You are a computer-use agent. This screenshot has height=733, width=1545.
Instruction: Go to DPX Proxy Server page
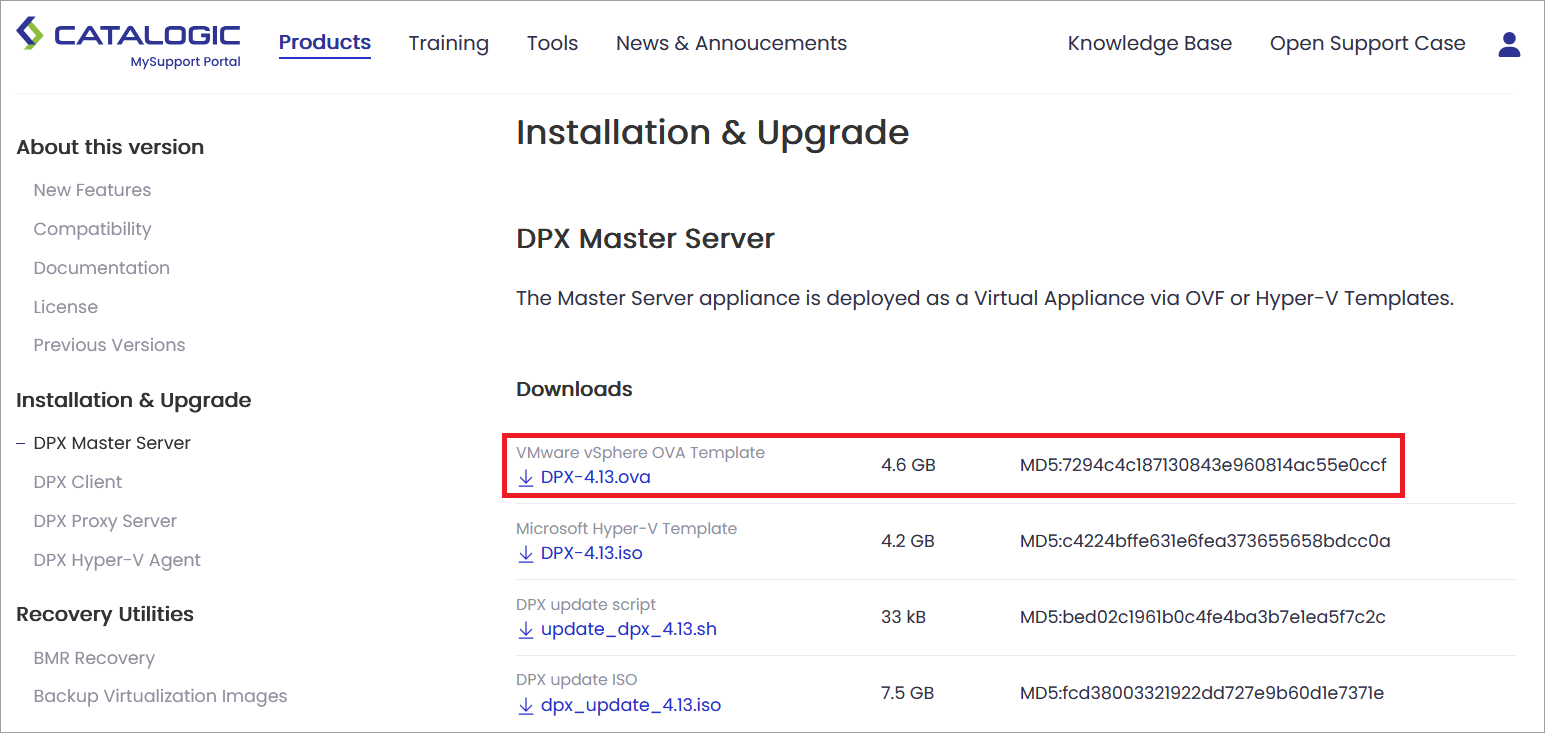pyautogui.click(x=105, y=521)
